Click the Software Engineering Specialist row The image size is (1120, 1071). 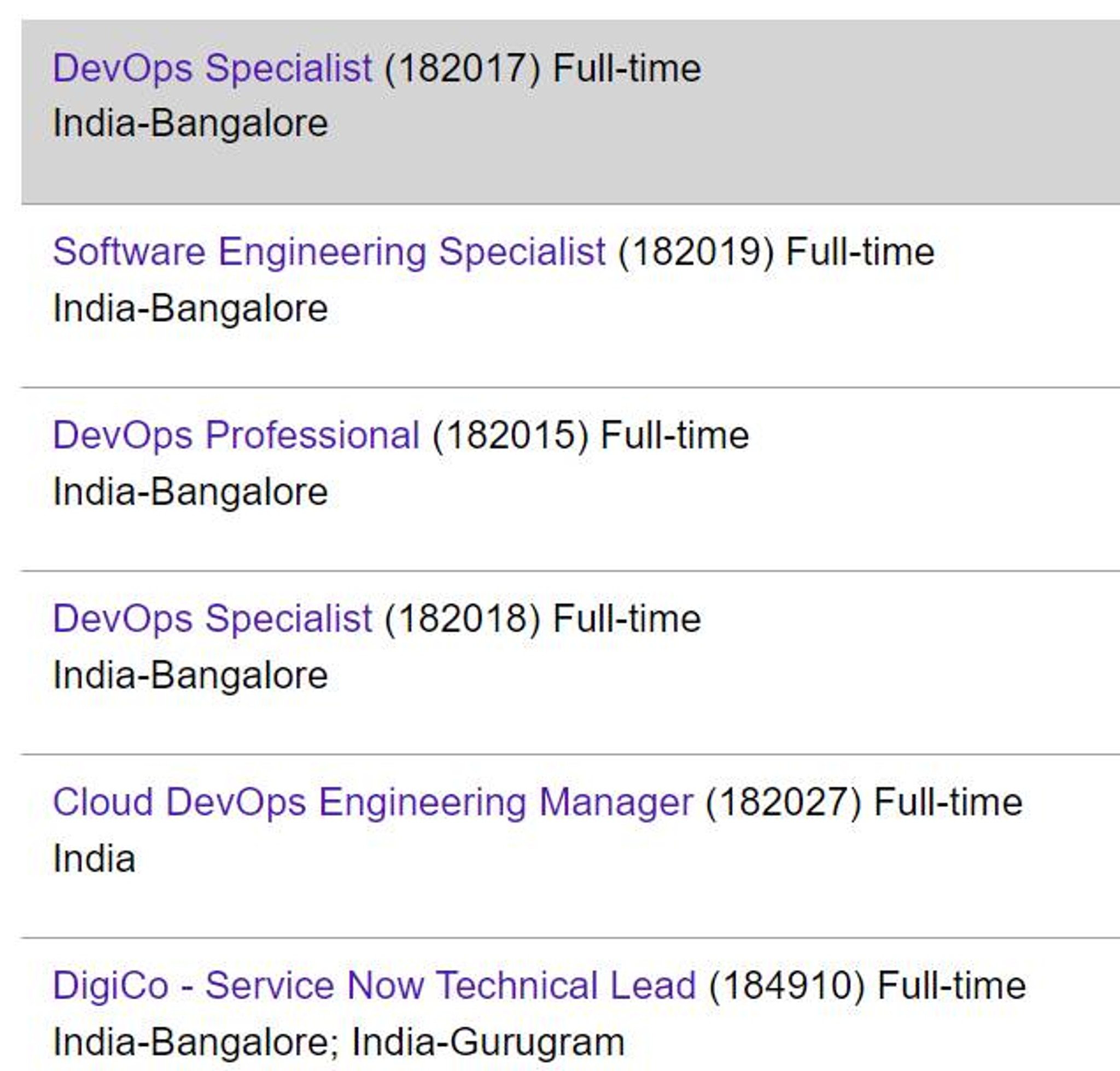[x=559, y=280]
